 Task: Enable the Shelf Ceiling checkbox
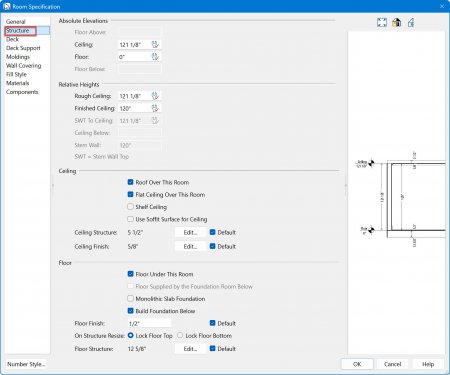[131, 207]
